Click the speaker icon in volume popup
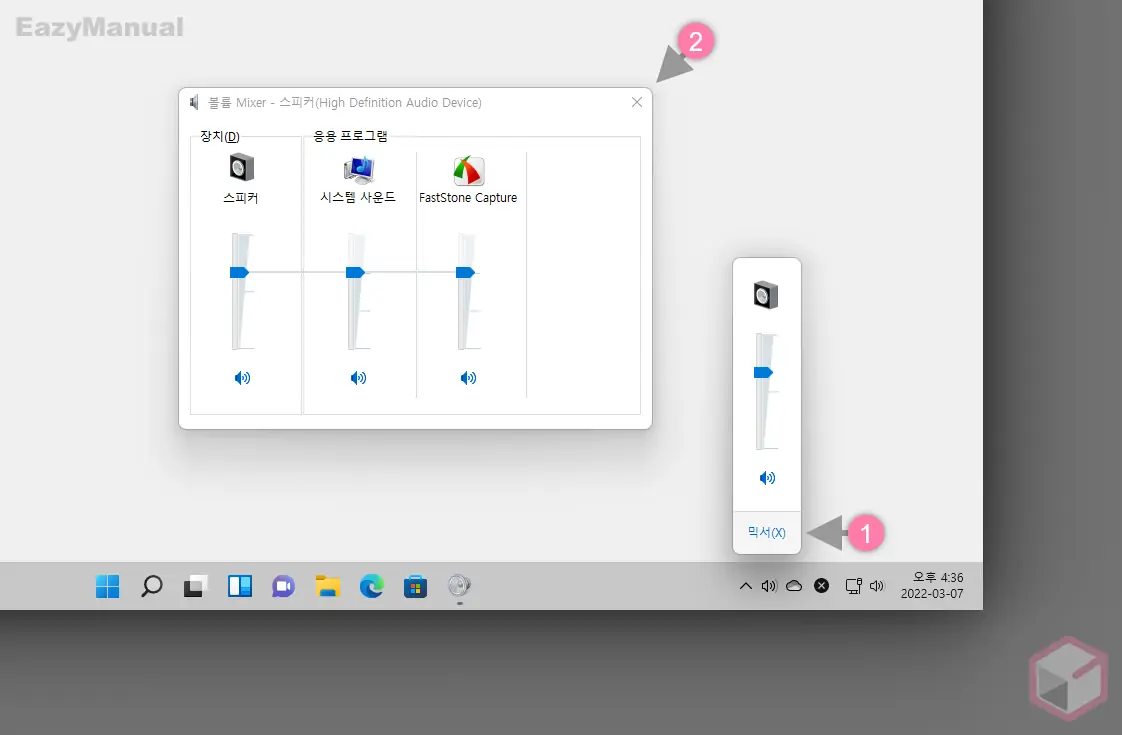 (766, 295)
